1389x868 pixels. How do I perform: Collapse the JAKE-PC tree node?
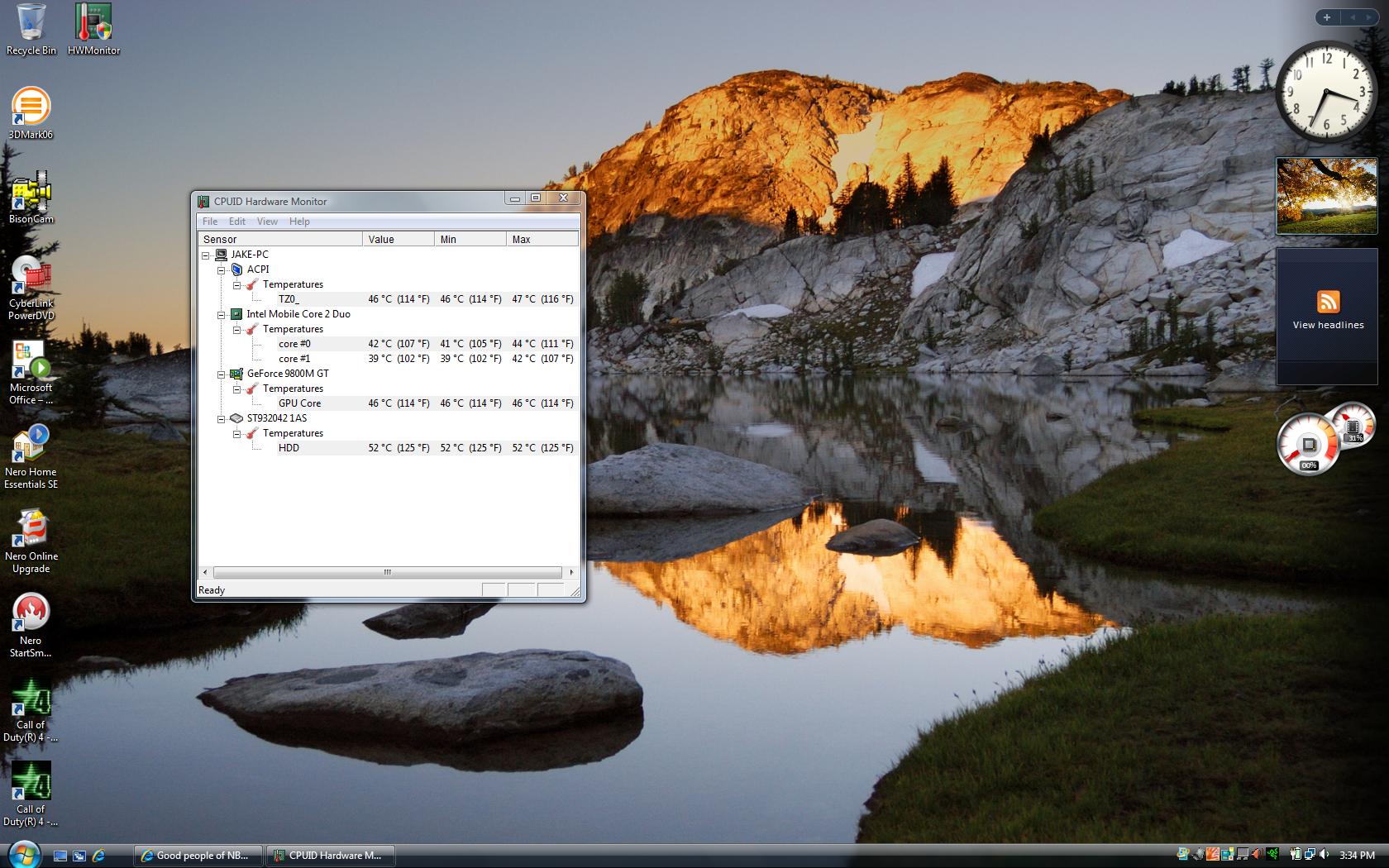pos(206,255)
